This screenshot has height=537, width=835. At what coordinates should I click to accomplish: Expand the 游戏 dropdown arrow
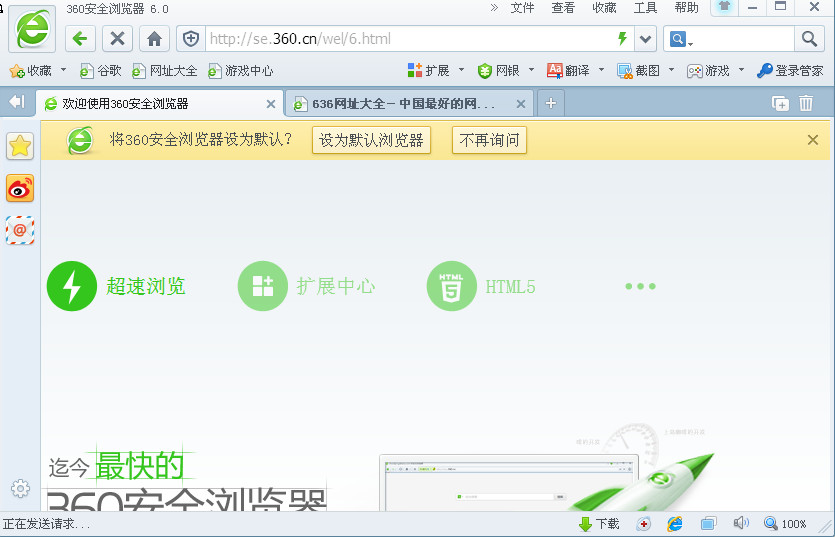[x=741, y=70]
